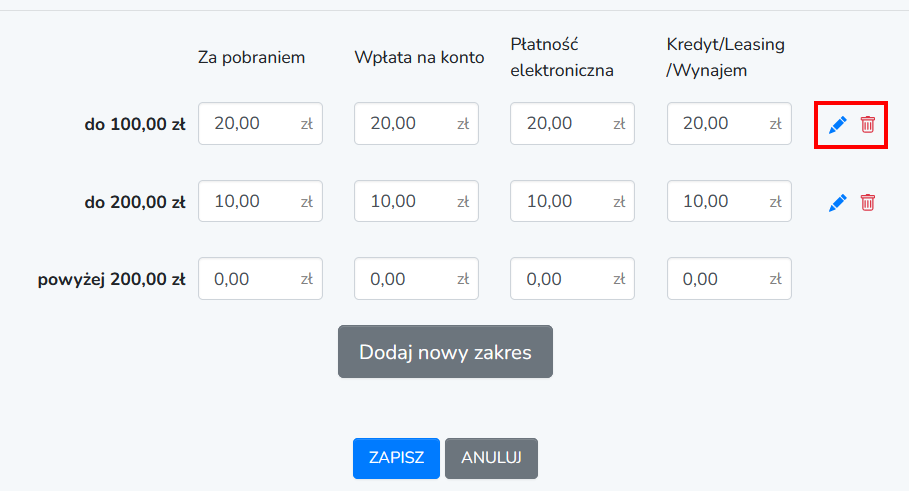Click Płatność elektroniczna field for do 100,00 zł
Viewport: 909px width, 491px height.
572,123
